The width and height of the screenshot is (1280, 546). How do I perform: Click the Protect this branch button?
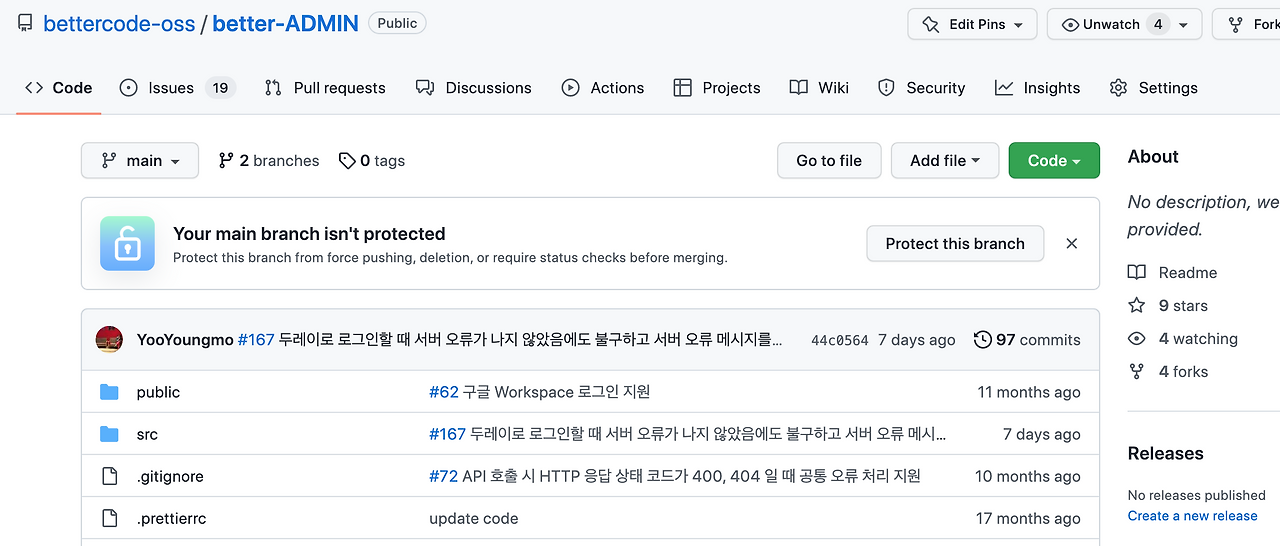(955, 244)
